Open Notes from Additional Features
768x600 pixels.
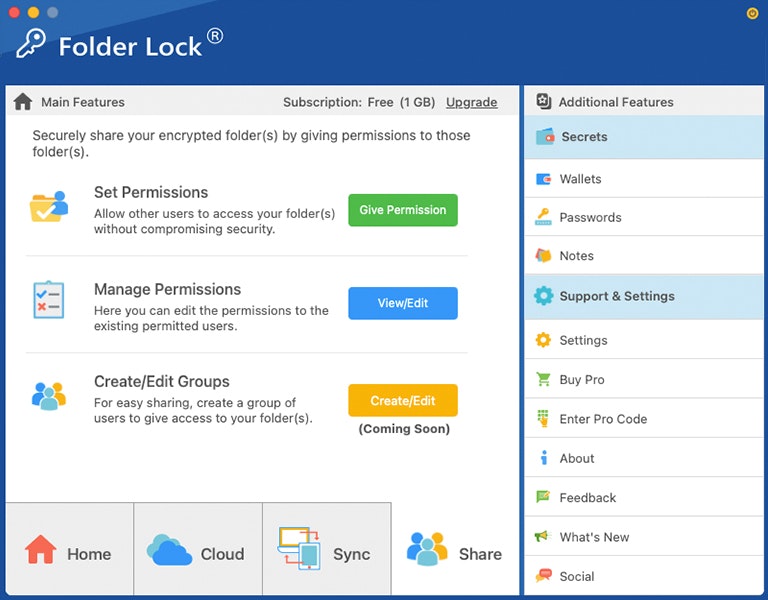point(644,255)
